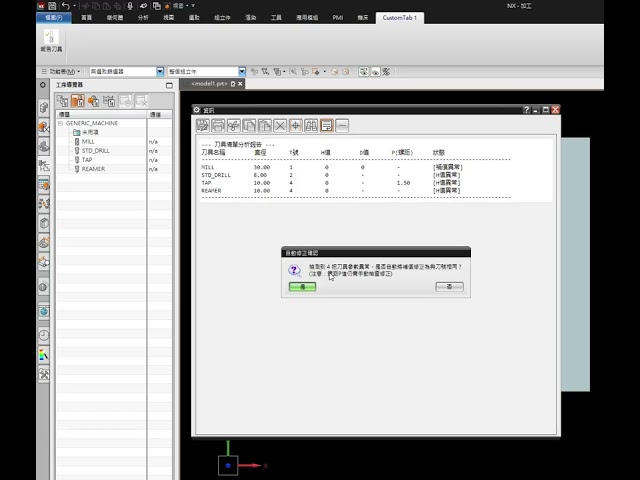Open the Operation Navigator sidebar tab
The width and height of the screenshot is (640, 480).
coord(44,166)
